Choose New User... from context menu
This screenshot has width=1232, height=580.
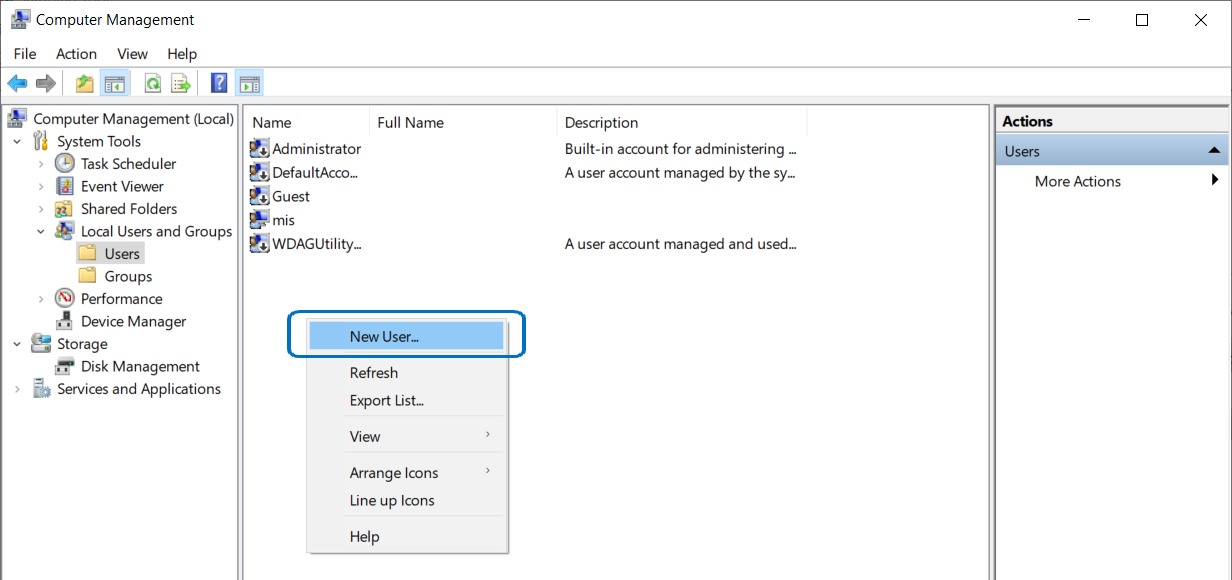(384, 337)
